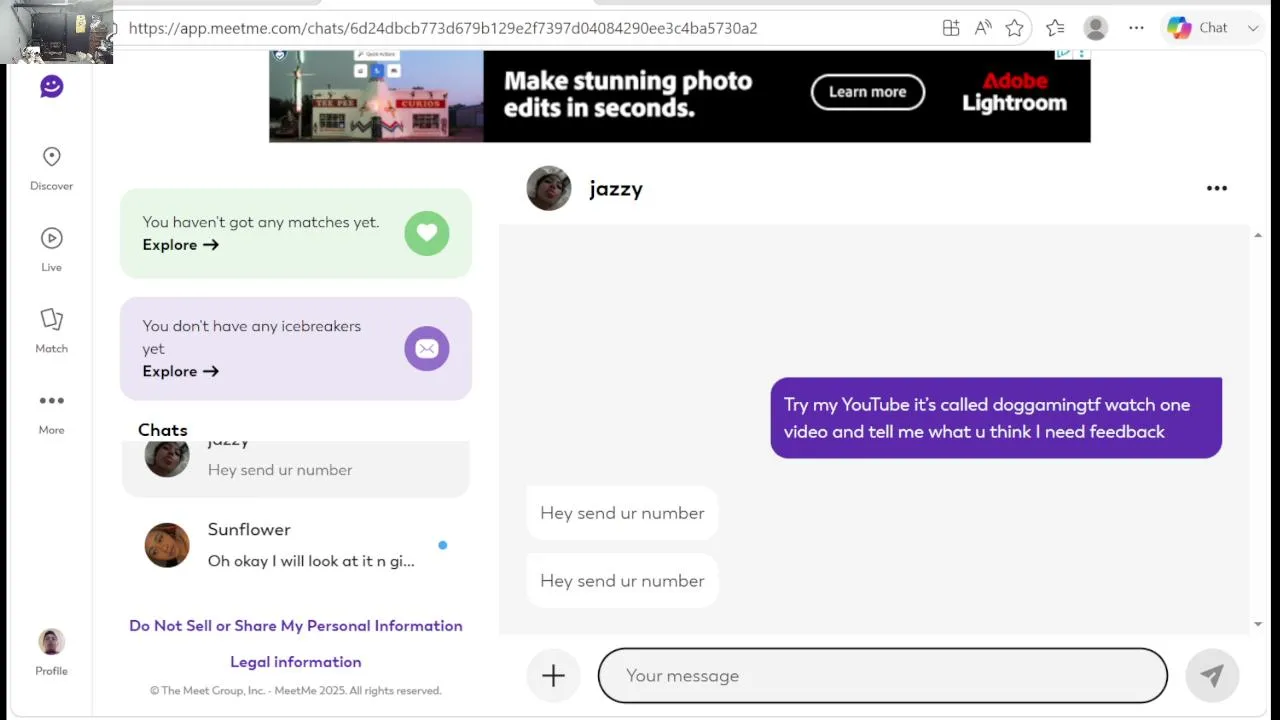Open the Discover location pin icon
1280x720 pixels.
52,157
